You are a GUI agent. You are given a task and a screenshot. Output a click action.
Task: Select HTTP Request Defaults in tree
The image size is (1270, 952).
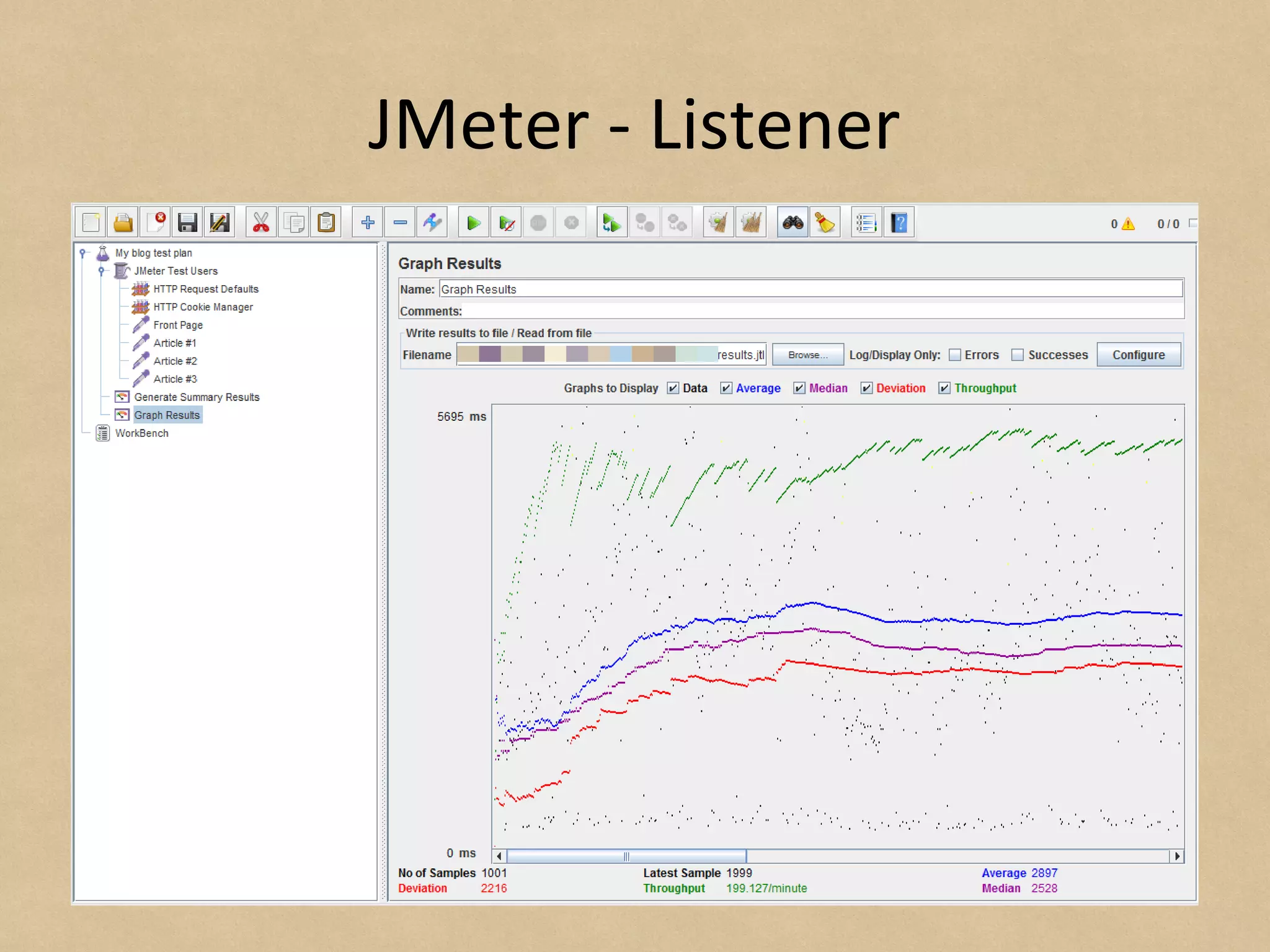pos(206,289)
